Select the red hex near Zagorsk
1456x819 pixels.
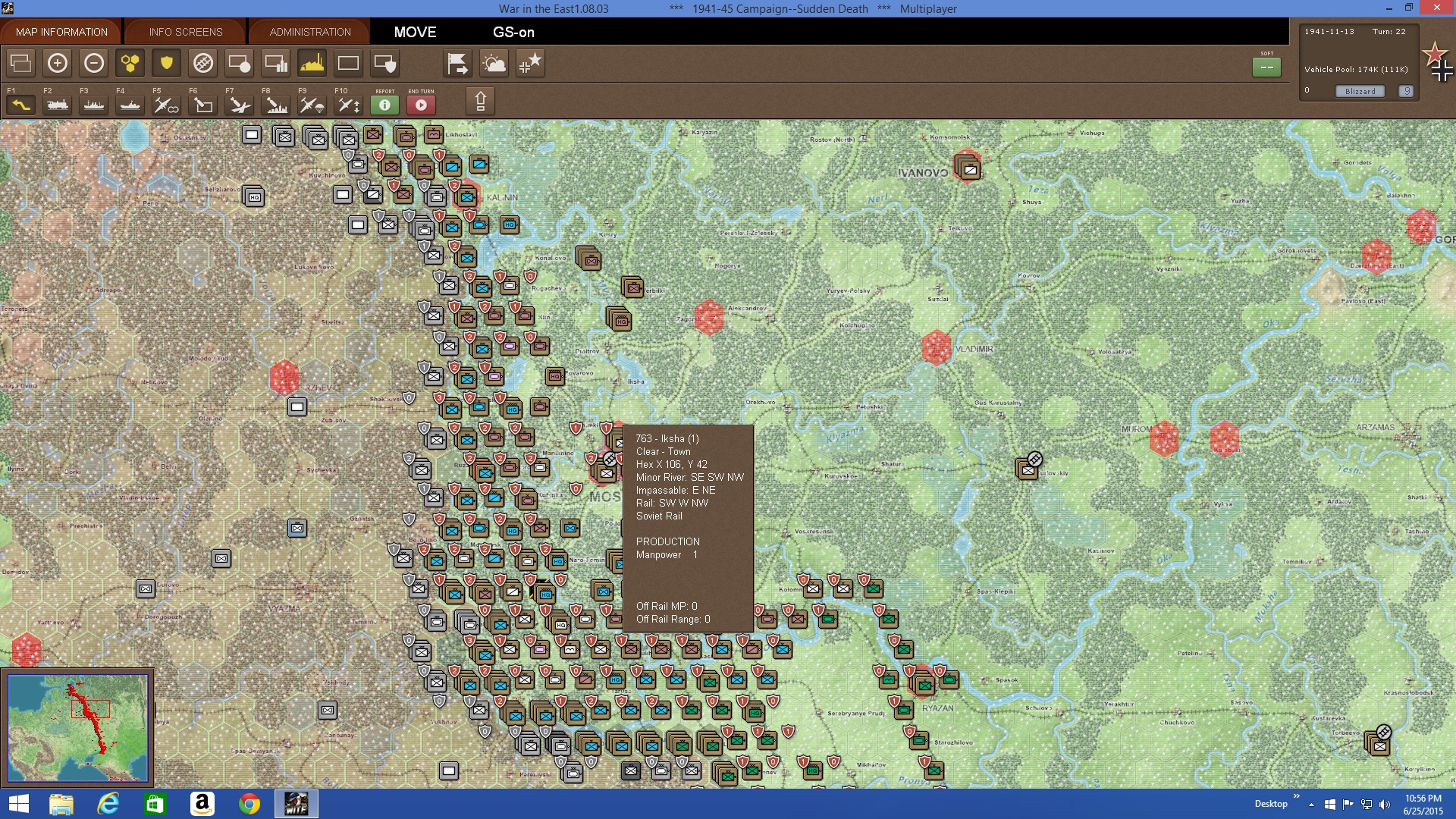pos(709,317)
